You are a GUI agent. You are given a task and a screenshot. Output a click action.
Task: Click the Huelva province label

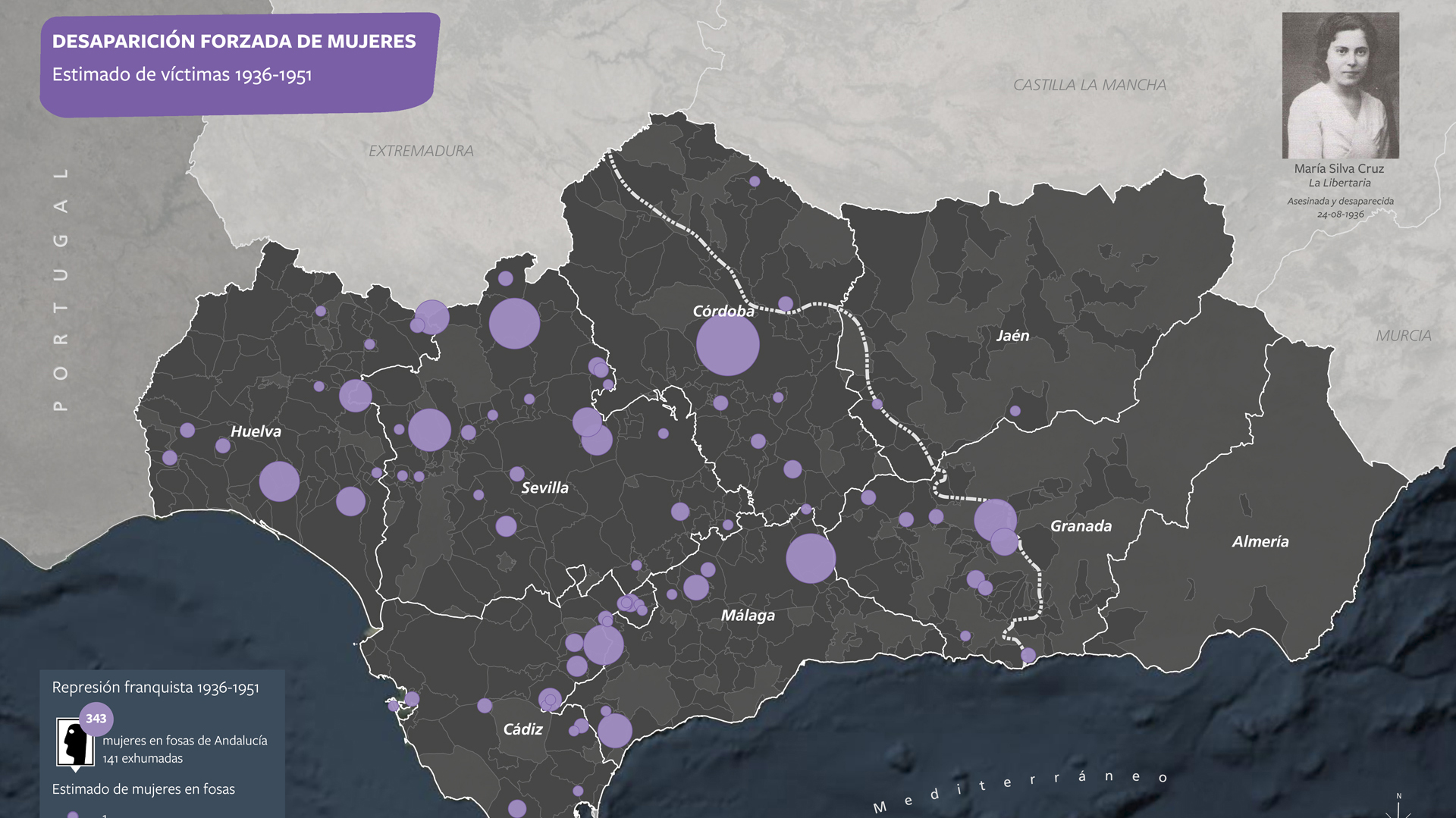256,431
